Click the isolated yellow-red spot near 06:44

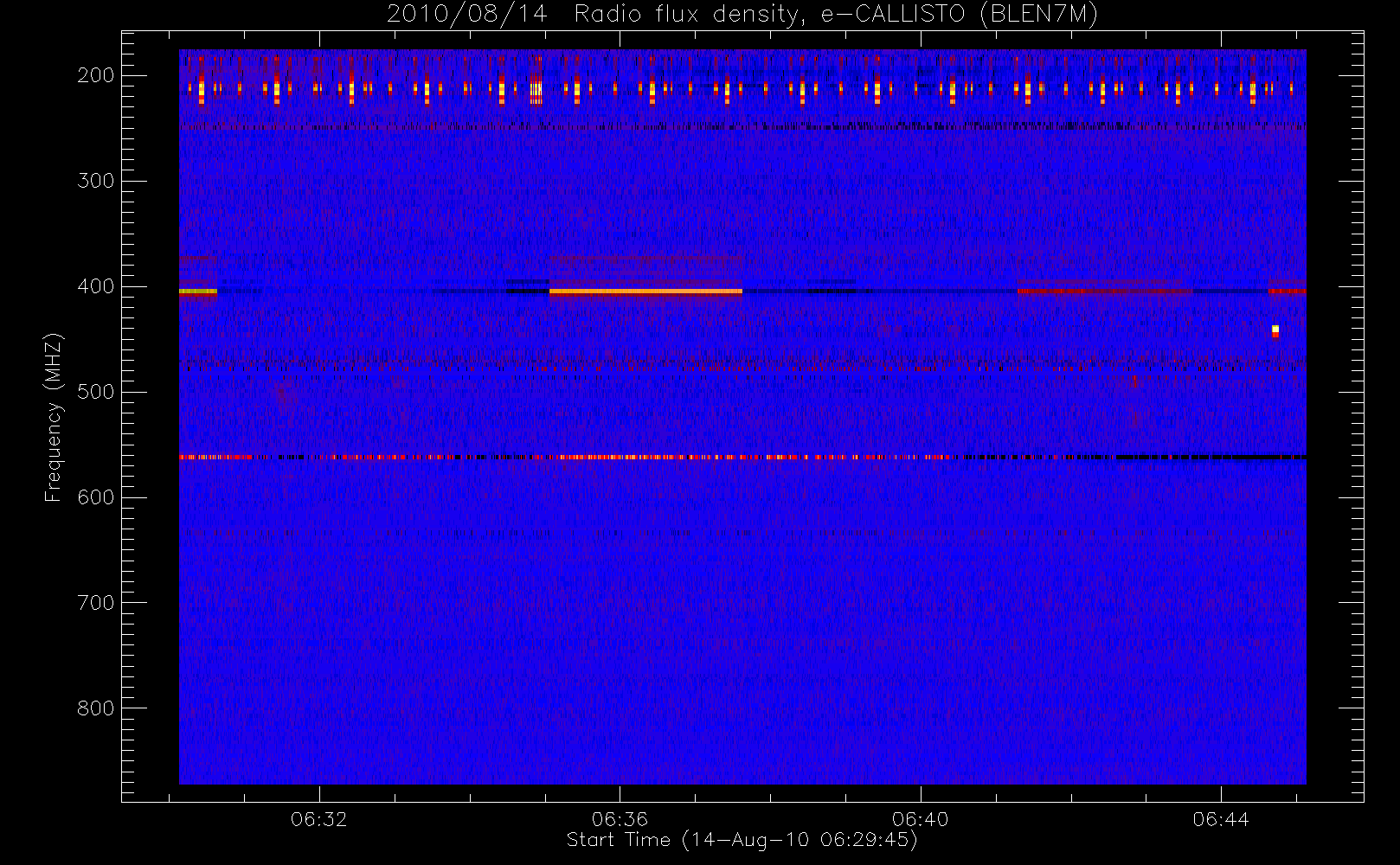click(x=1275, y=331)
